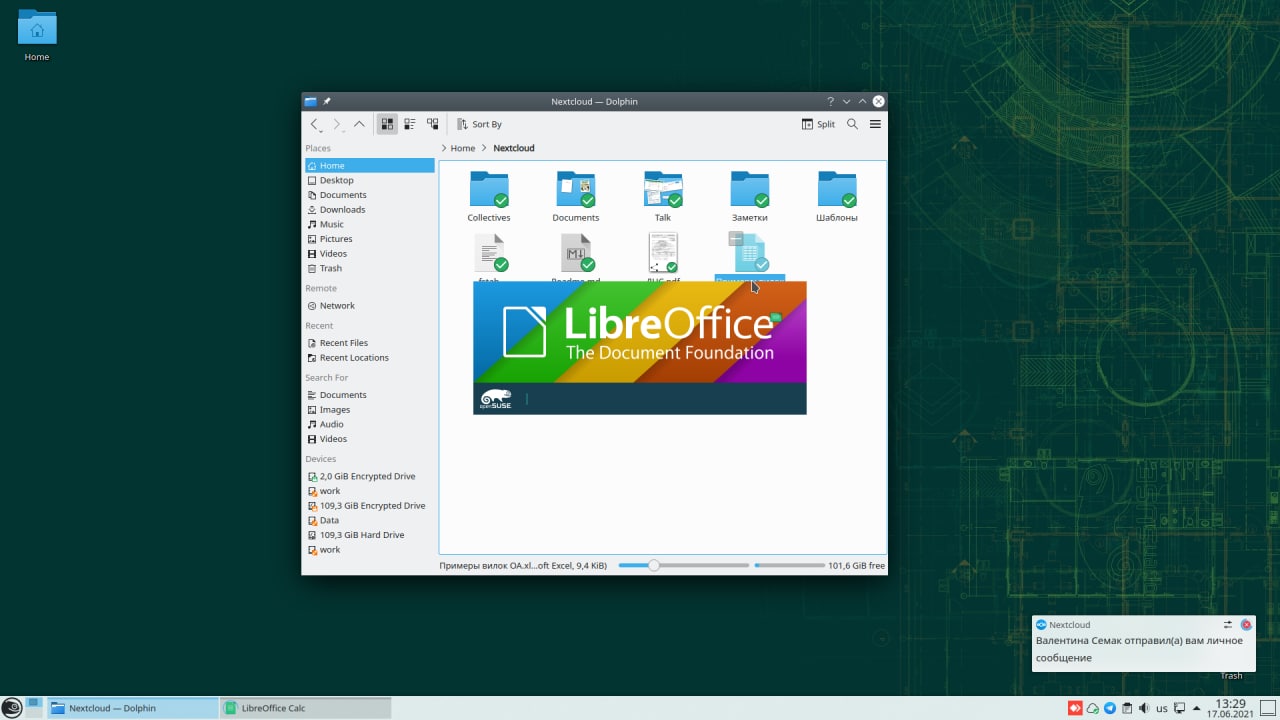The image size is (1280, 720).
Task: Open the volume speaker tray icon
Action: pos(1144,708)
